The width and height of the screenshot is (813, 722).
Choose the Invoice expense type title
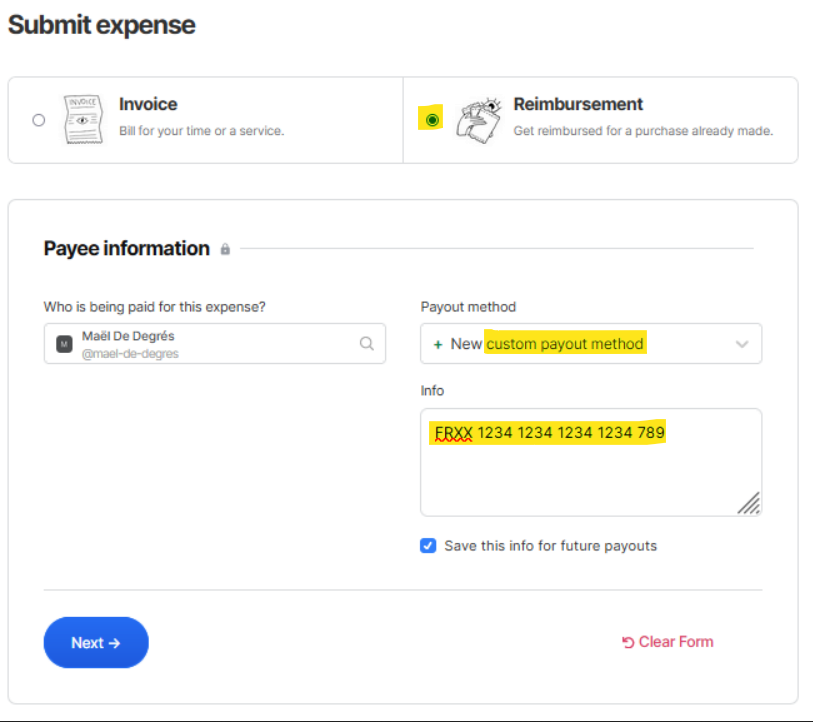click(148, 104)
